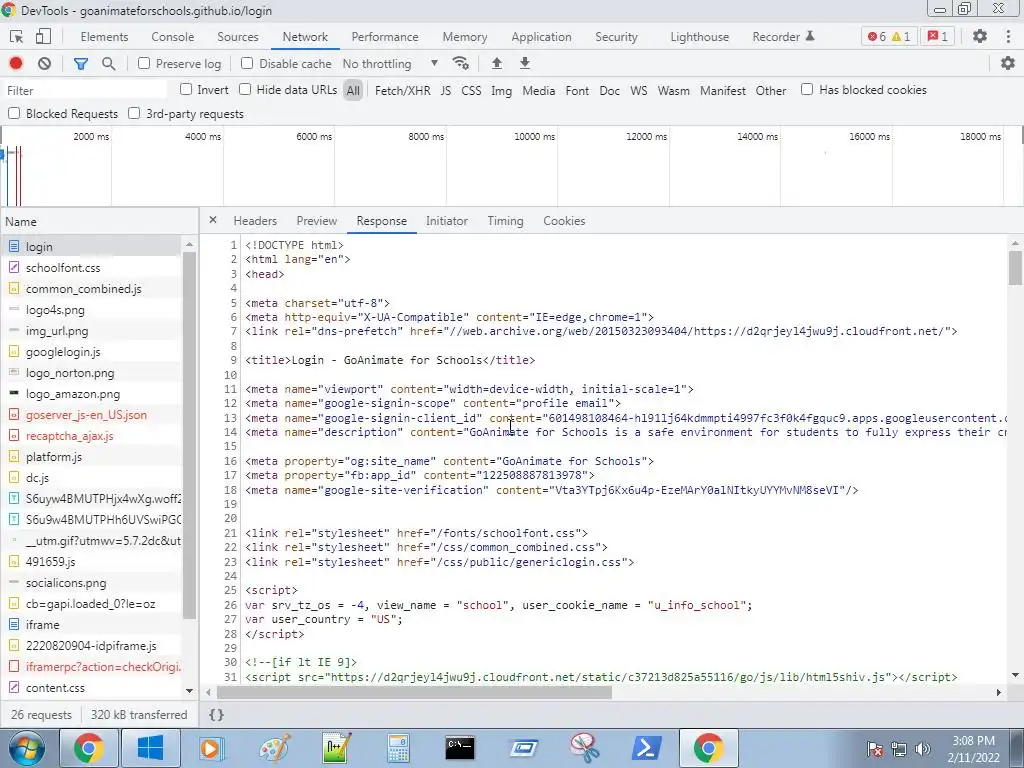Viewport: 1024px width, 768px height.
Task: Open the Application panel
Action: point(541,37)
